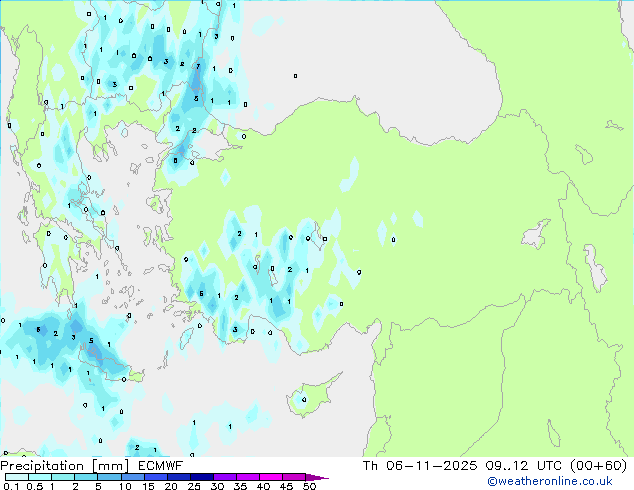The height and width of the screenshot is (490, 634).
Task: Click the '7' precipitation value on the map
Action: [198, 66]
